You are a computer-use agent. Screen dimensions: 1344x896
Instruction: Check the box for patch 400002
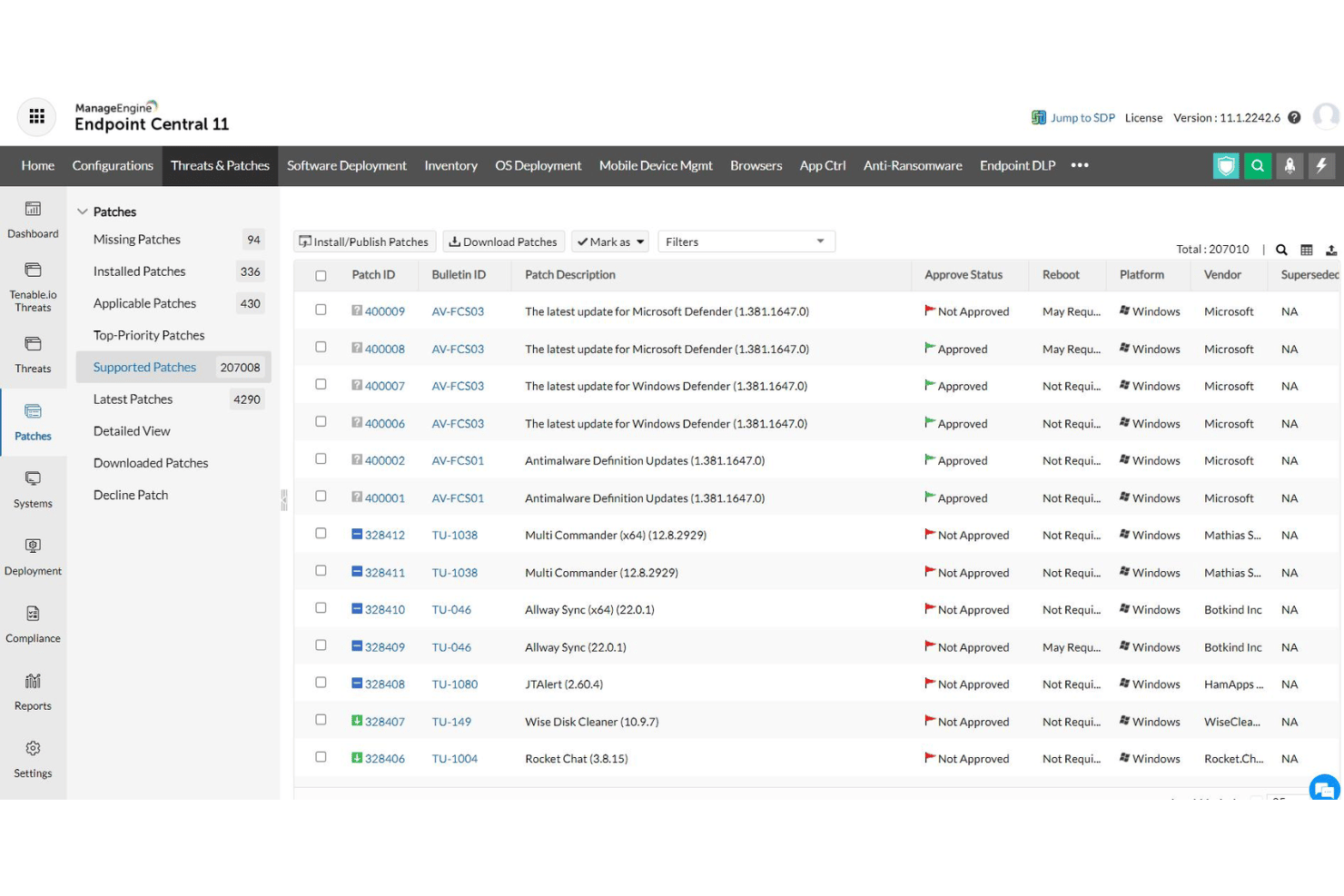pos(321,458)
